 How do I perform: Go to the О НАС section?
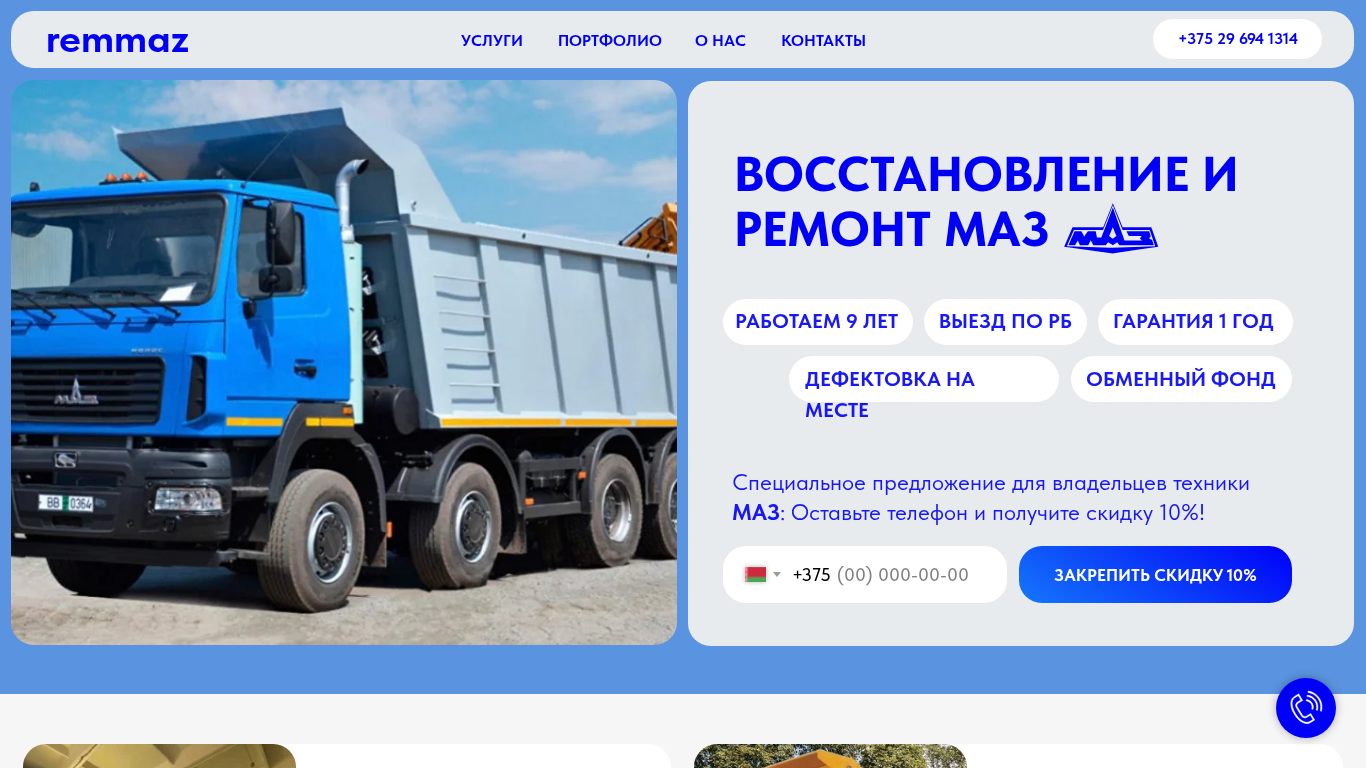(x=720, y=41)
